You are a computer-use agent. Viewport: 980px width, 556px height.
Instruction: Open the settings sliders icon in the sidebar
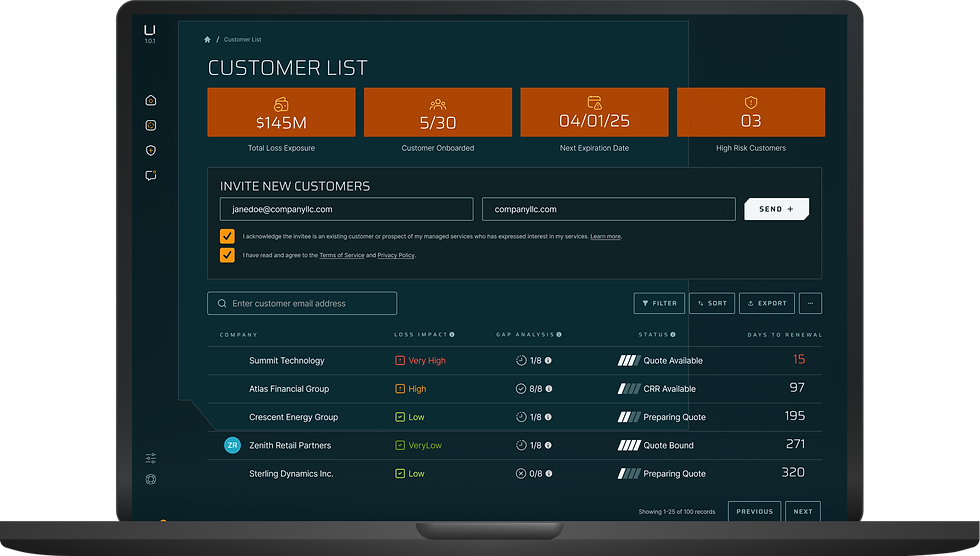[x=151, y=458]
